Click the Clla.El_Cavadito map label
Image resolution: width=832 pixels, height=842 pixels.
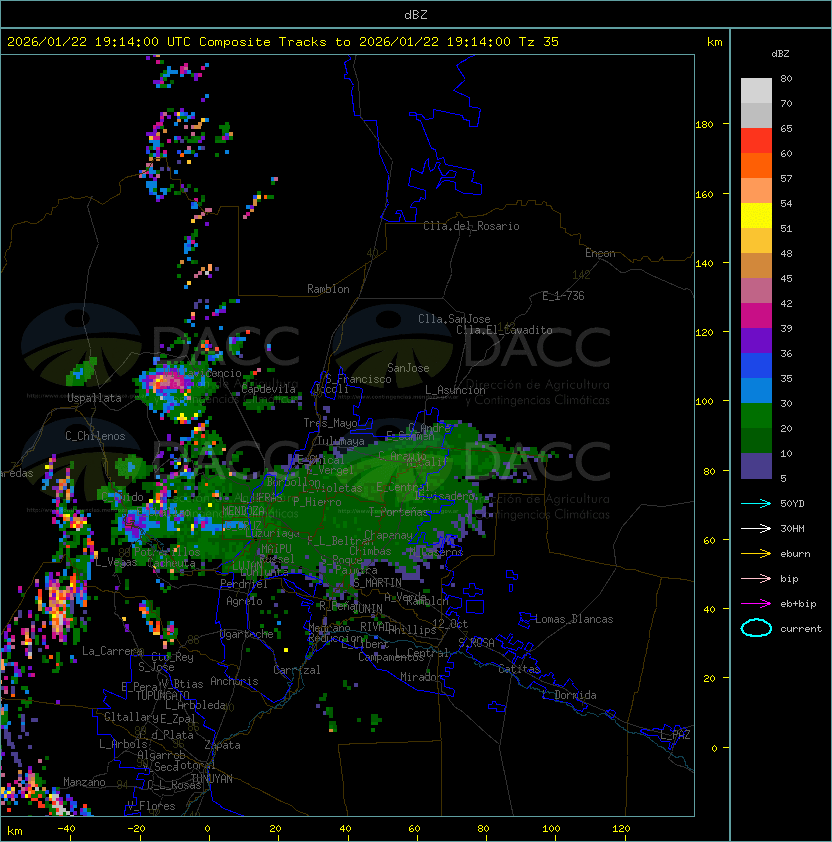[504, 330]
